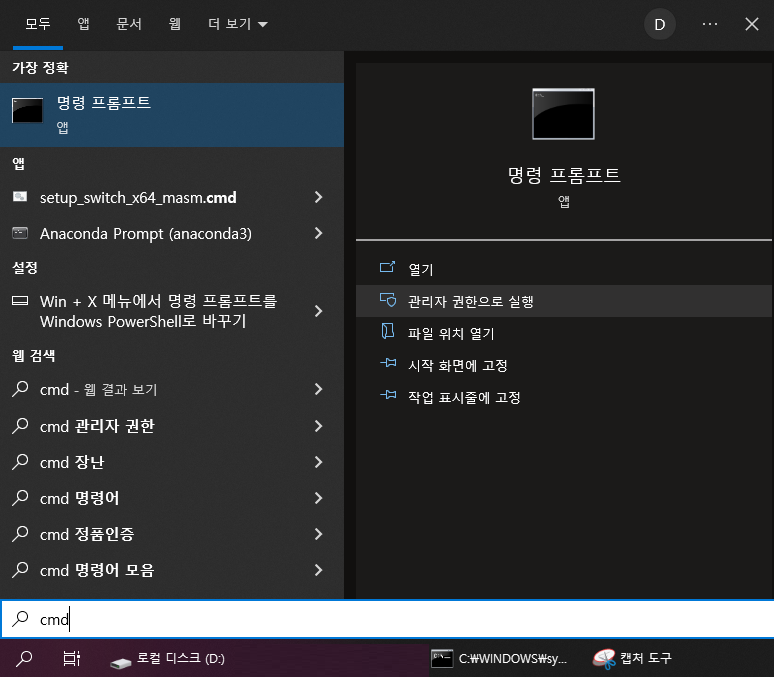
Task: Click magnifier icon beside cmd - 웹 결과 보기
Action: point(20,389)
